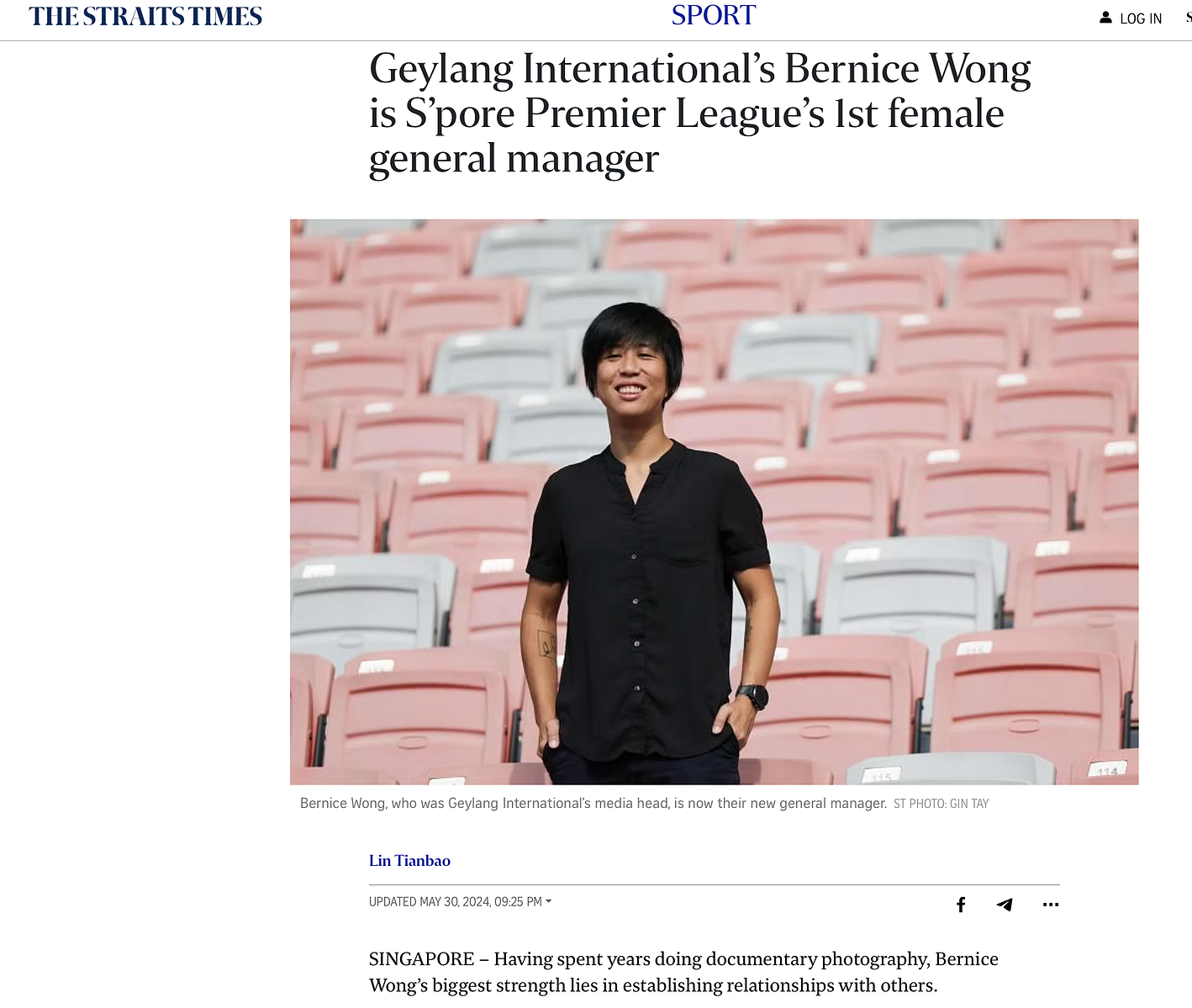This screenshot has height=1008, width=1192.
Task: Open the Straits Times home logo
Action: coord(145,17)
